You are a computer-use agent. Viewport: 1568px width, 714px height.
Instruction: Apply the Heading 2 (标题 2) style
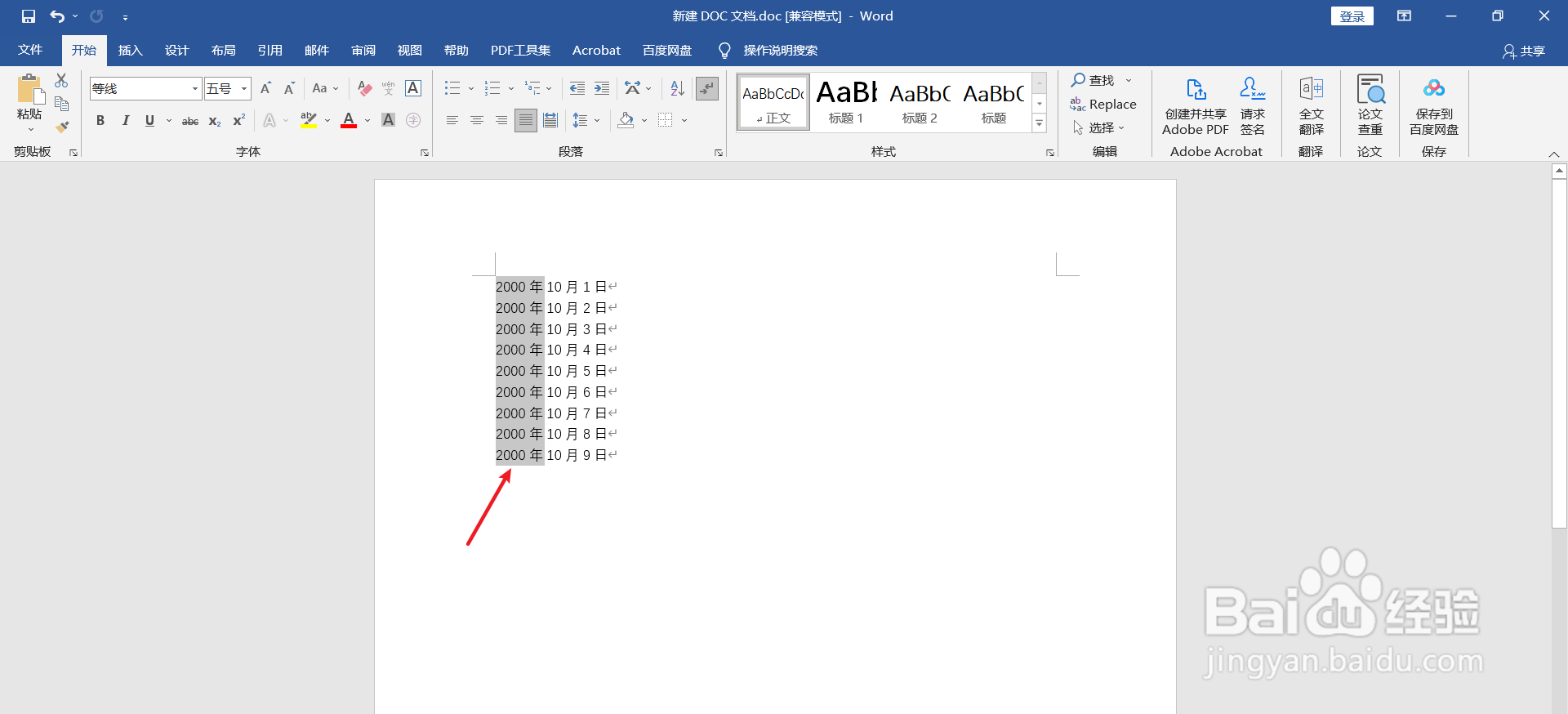click(920, 102)
